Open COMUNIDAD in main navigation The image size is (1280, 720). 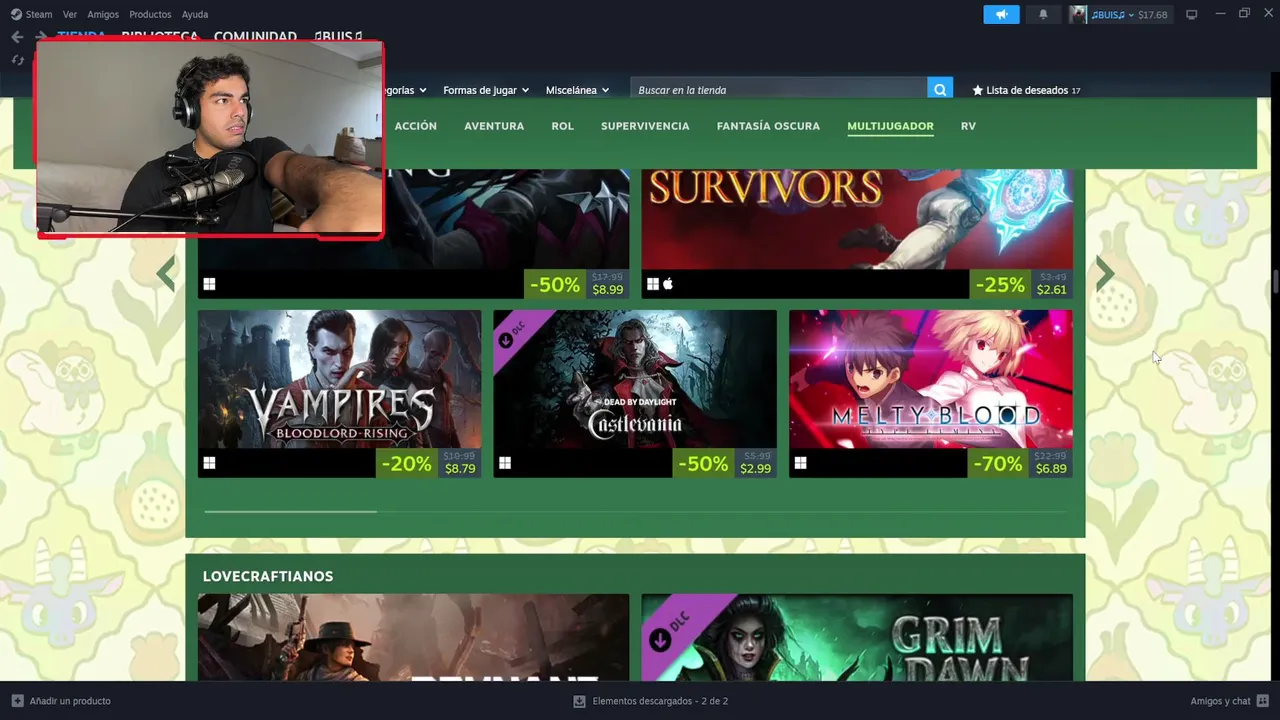coord(255,36)
